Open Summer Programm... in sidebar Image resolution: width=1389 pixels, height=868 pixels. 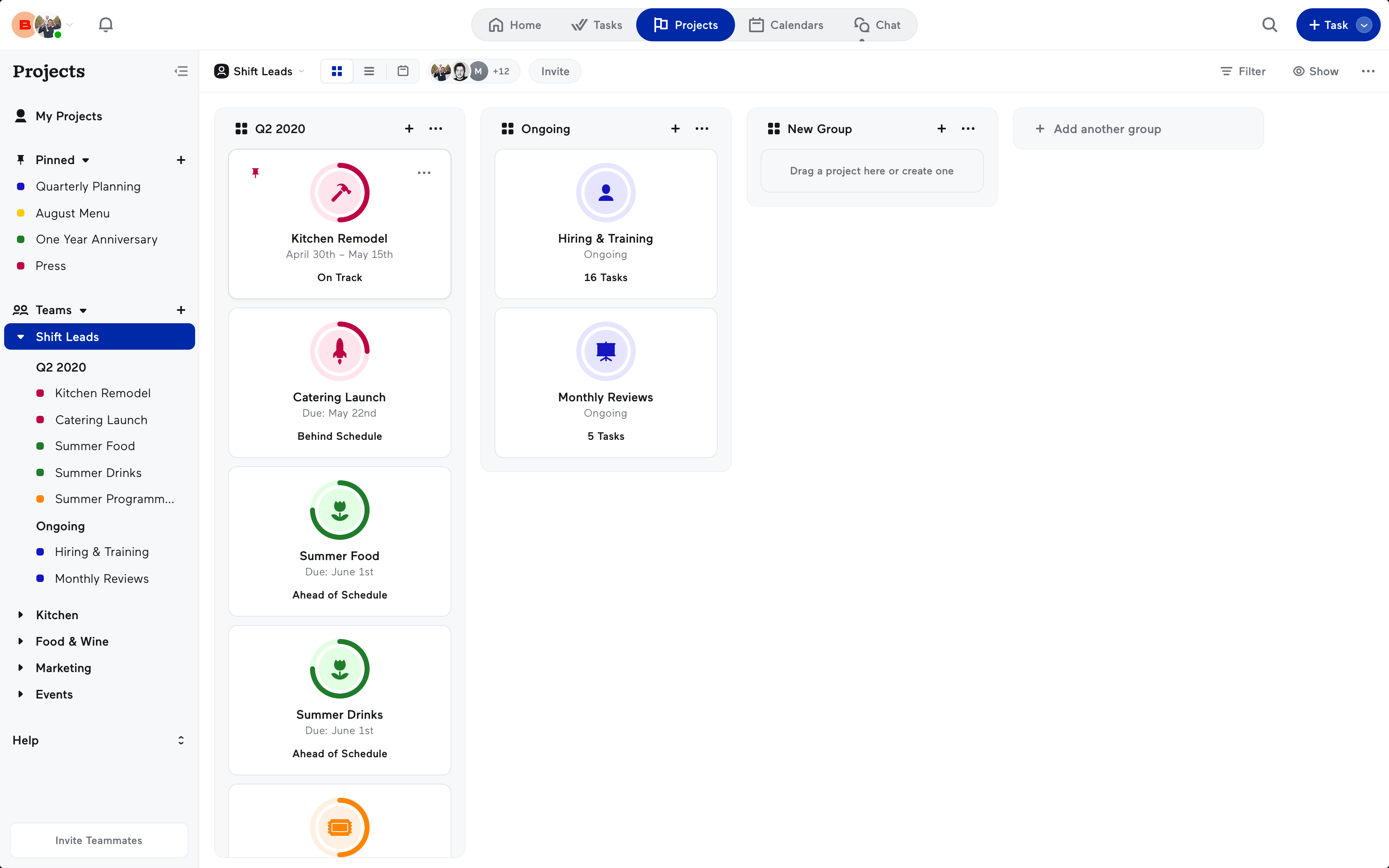114,499
